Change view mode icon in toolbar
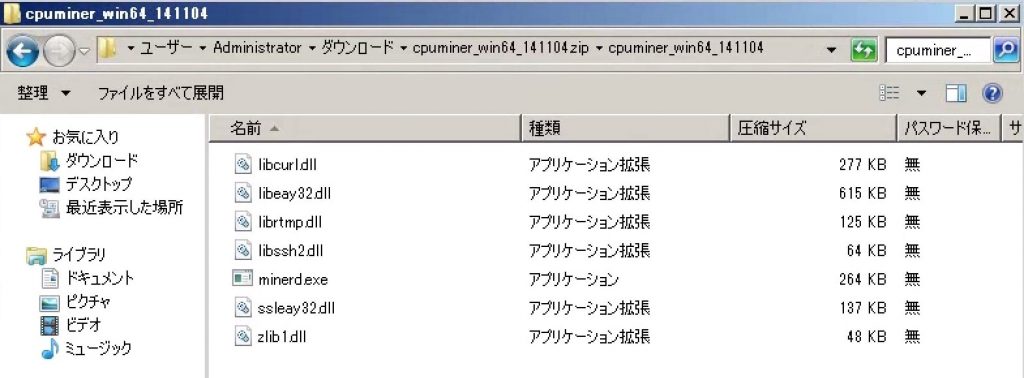The height and width of the screenshot is (378, 1024). click(x=889, y=93)
